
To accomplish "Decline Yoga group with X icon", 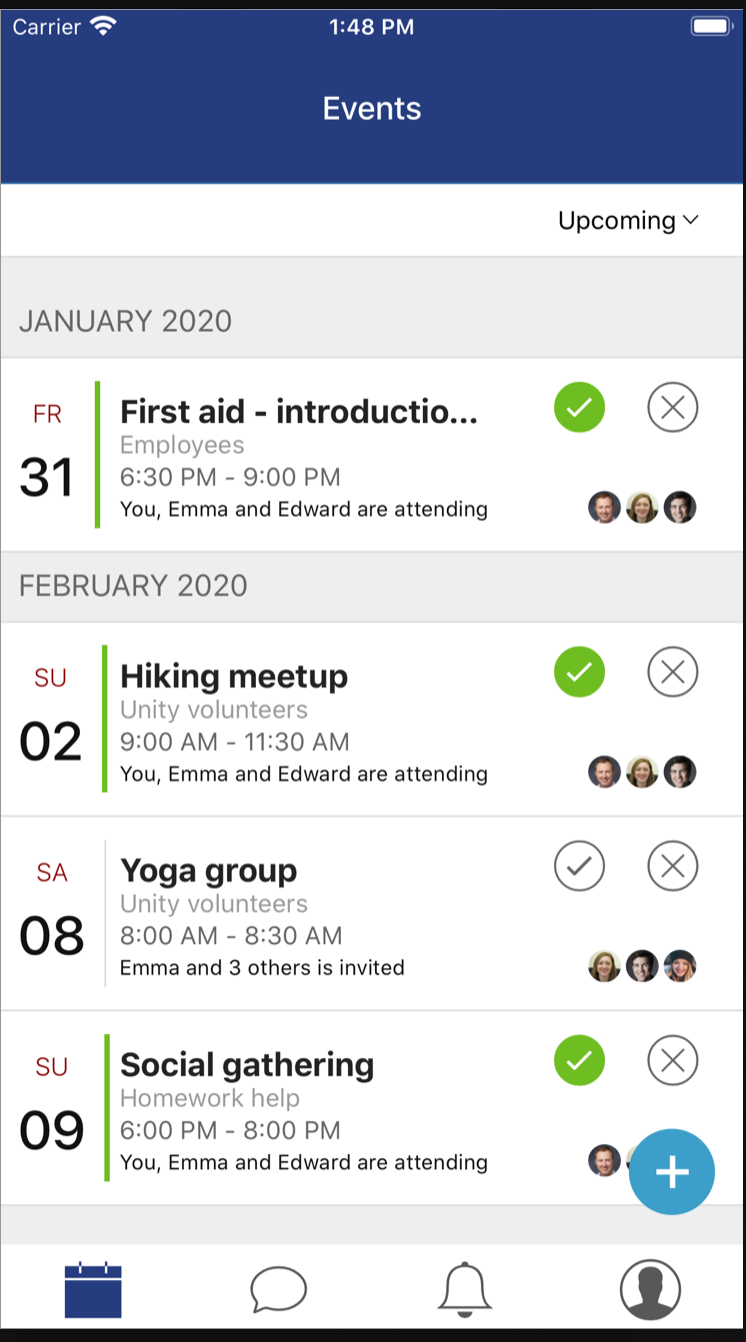I will coord(673,866).
